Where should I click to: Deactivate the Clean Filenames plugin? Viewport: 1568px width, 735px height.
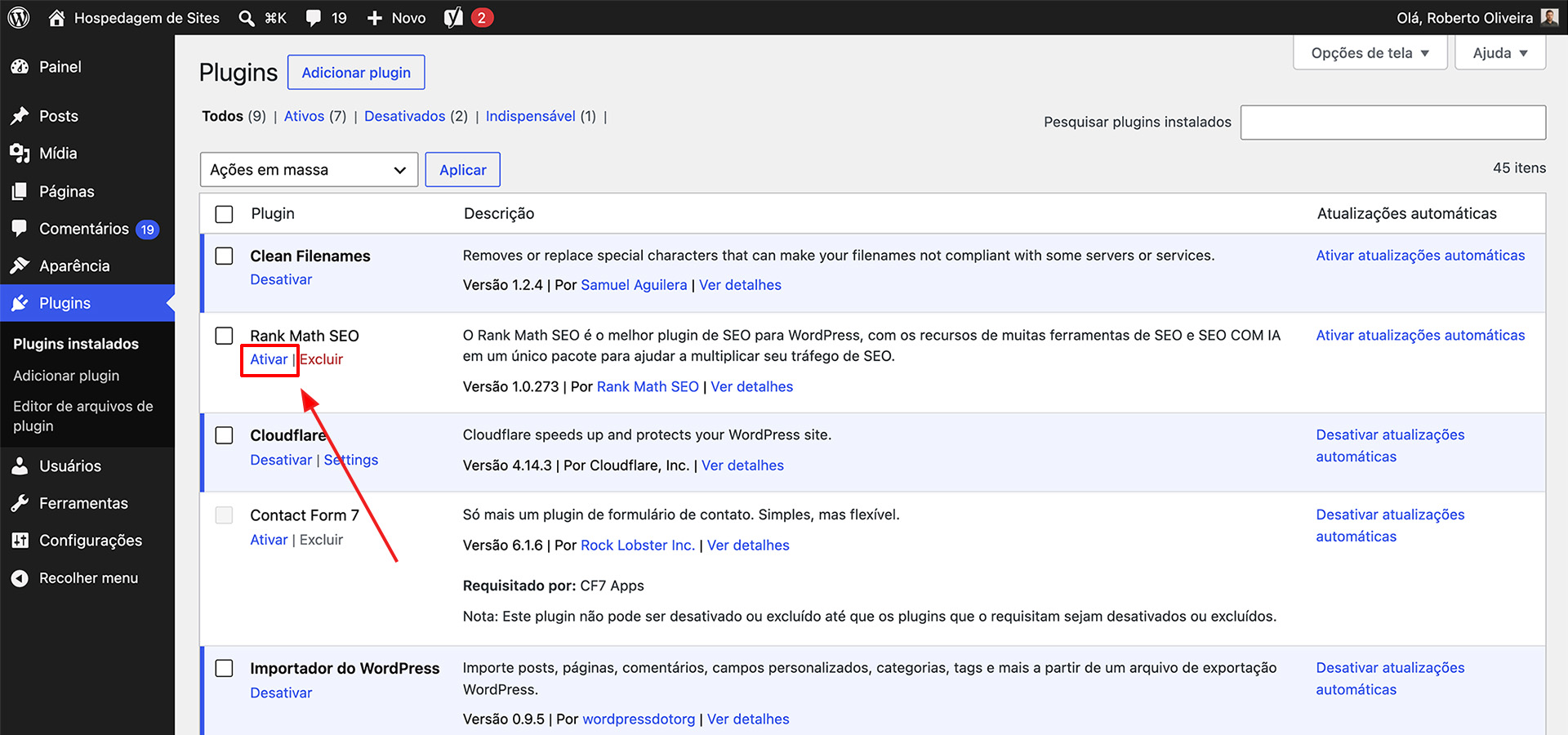coord(281,279)
